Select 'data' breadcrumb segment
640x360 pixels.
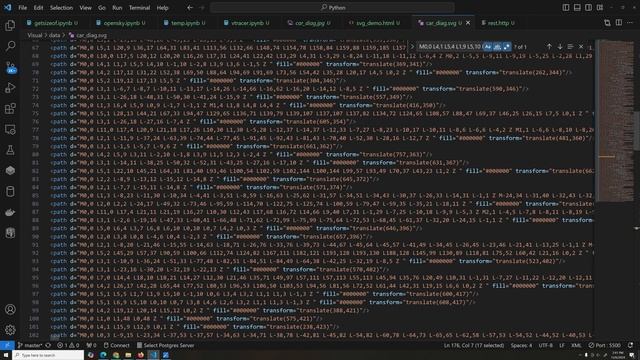tap(55, 36)
